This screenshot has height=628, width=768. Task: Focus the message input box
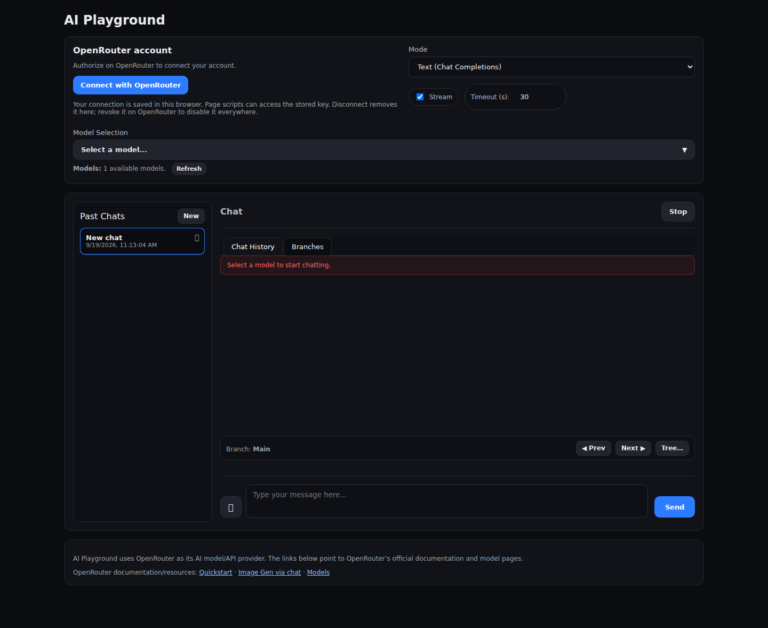[447, 501]
